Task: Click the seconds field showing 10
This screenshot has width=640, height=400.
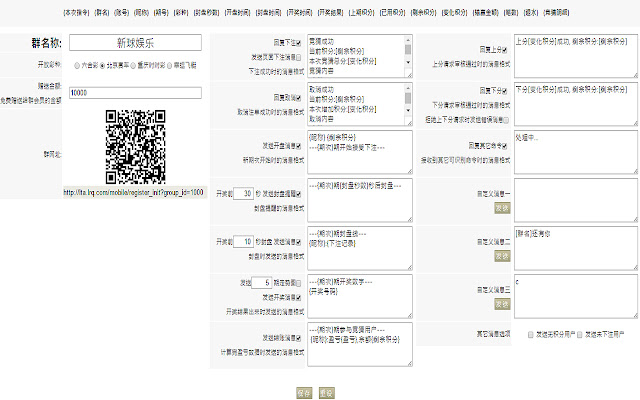Action: tap(244, 242)
